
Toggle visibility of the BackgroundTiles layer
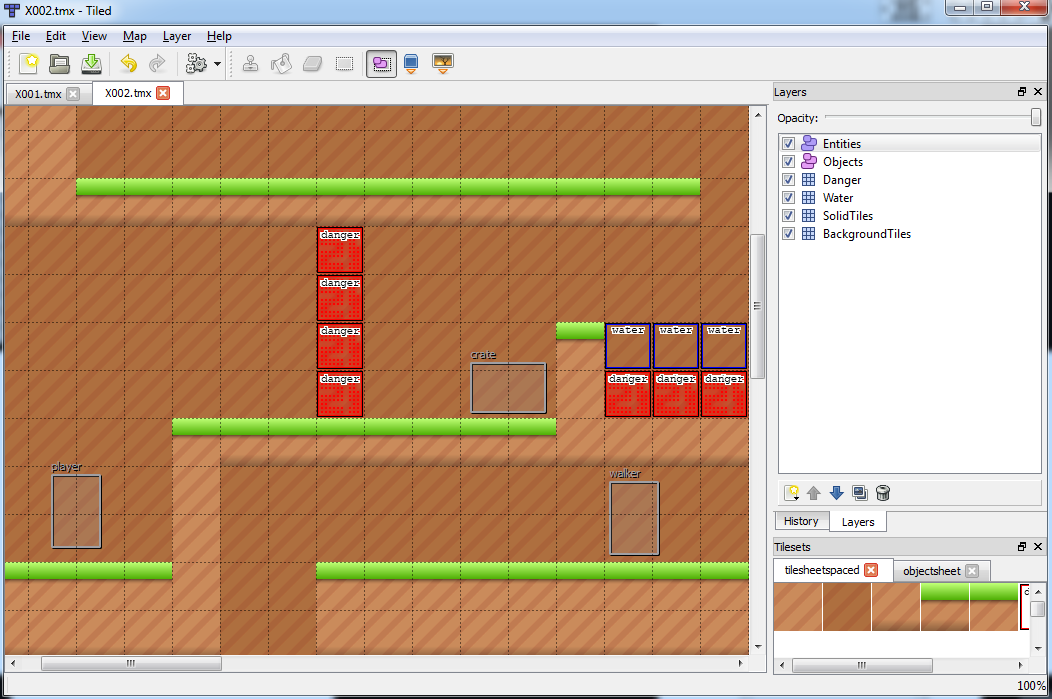[788, 234]
